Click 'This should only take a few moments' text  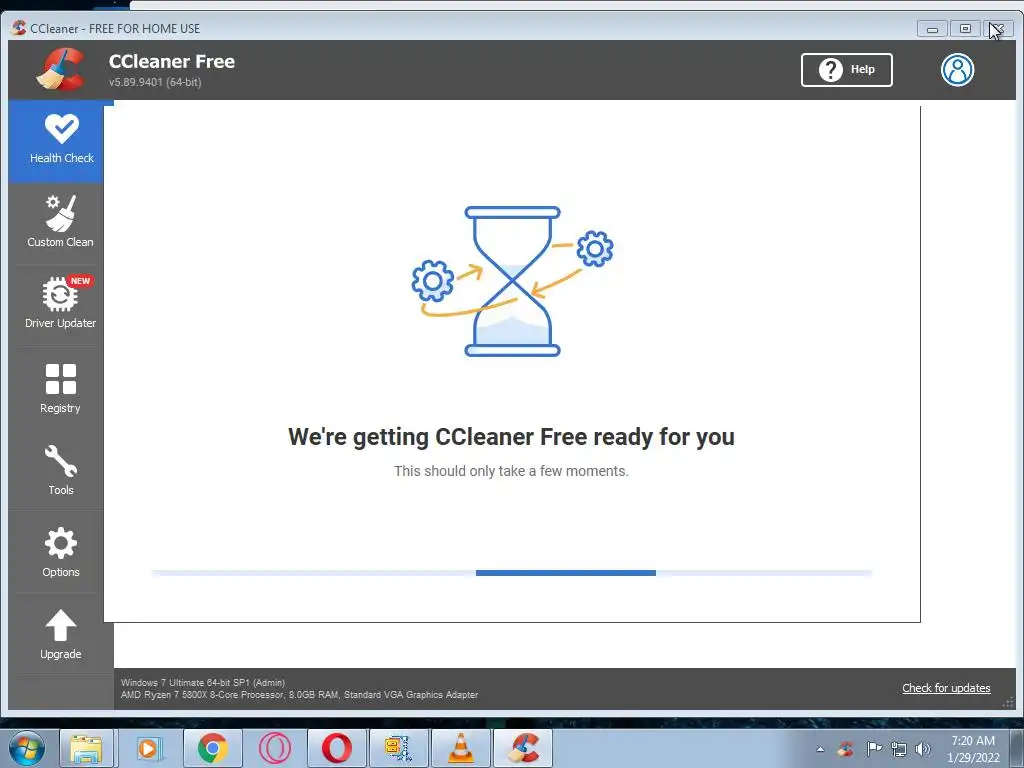tap(511, 471)
